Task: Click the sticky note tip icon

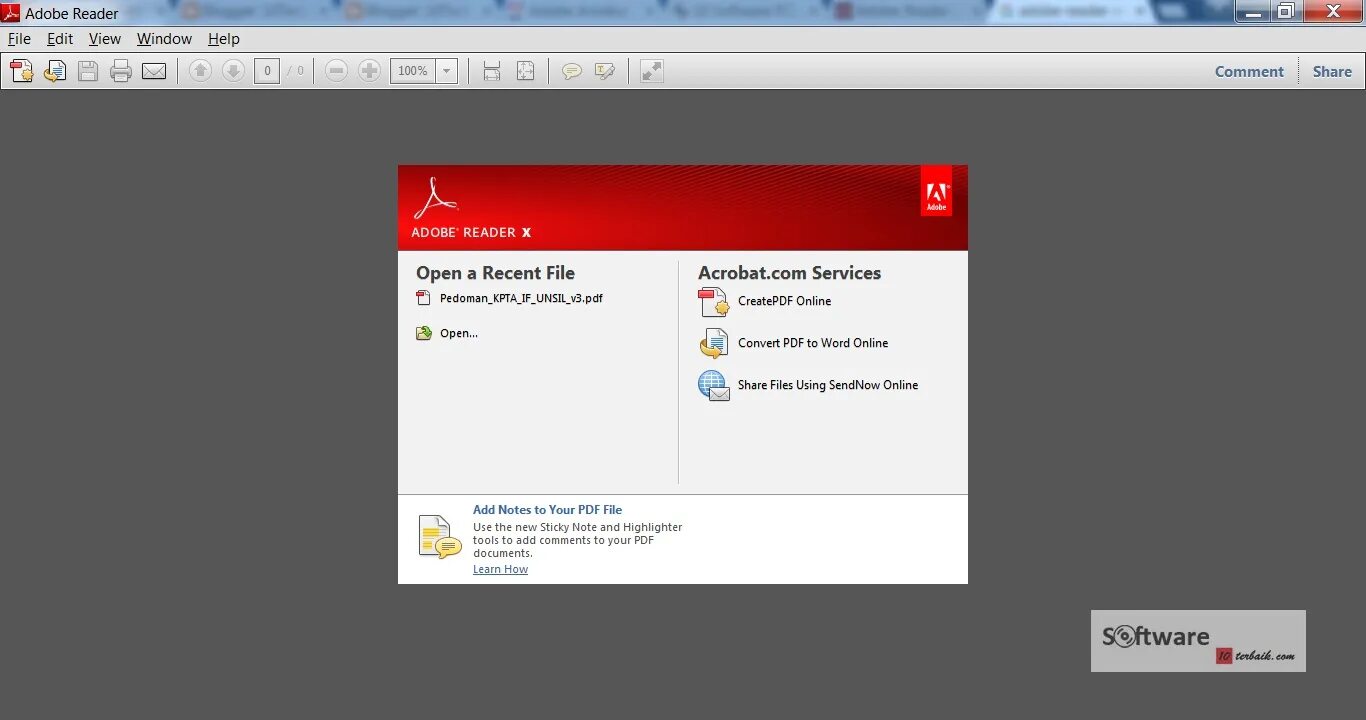Action: (439, 537)
